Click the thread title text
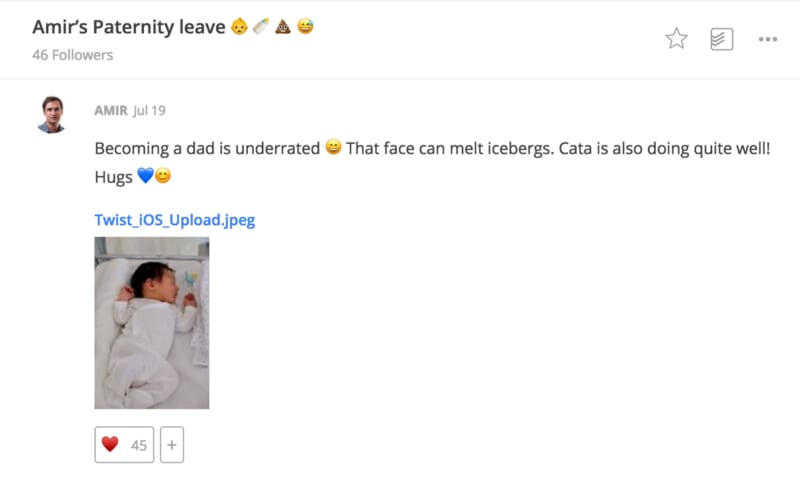This screenshot has width=800, height=479. 128,27
